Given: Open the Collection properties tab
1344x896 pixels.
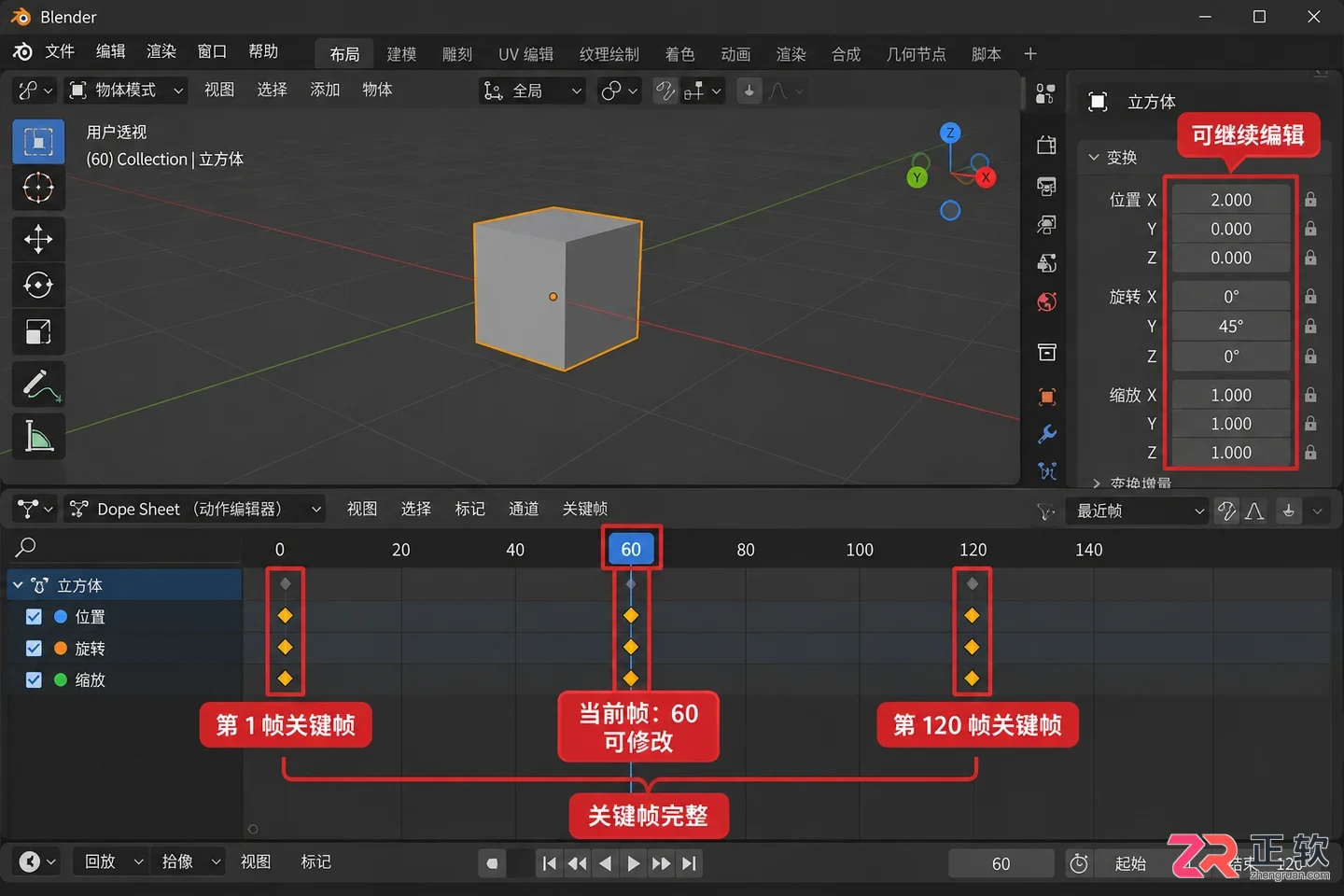Looking at the screenshot, I should coord(1046,352).
